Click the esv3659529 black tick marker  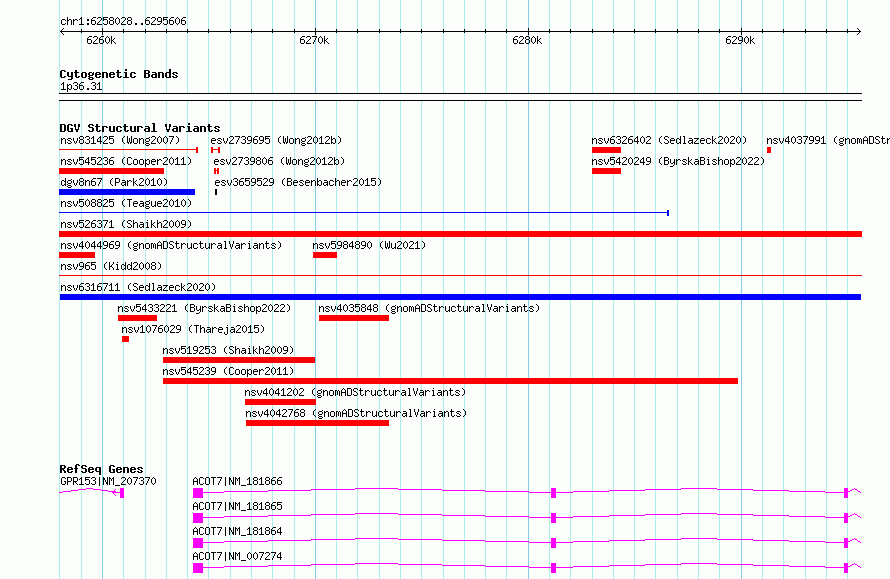click(216, 192)
